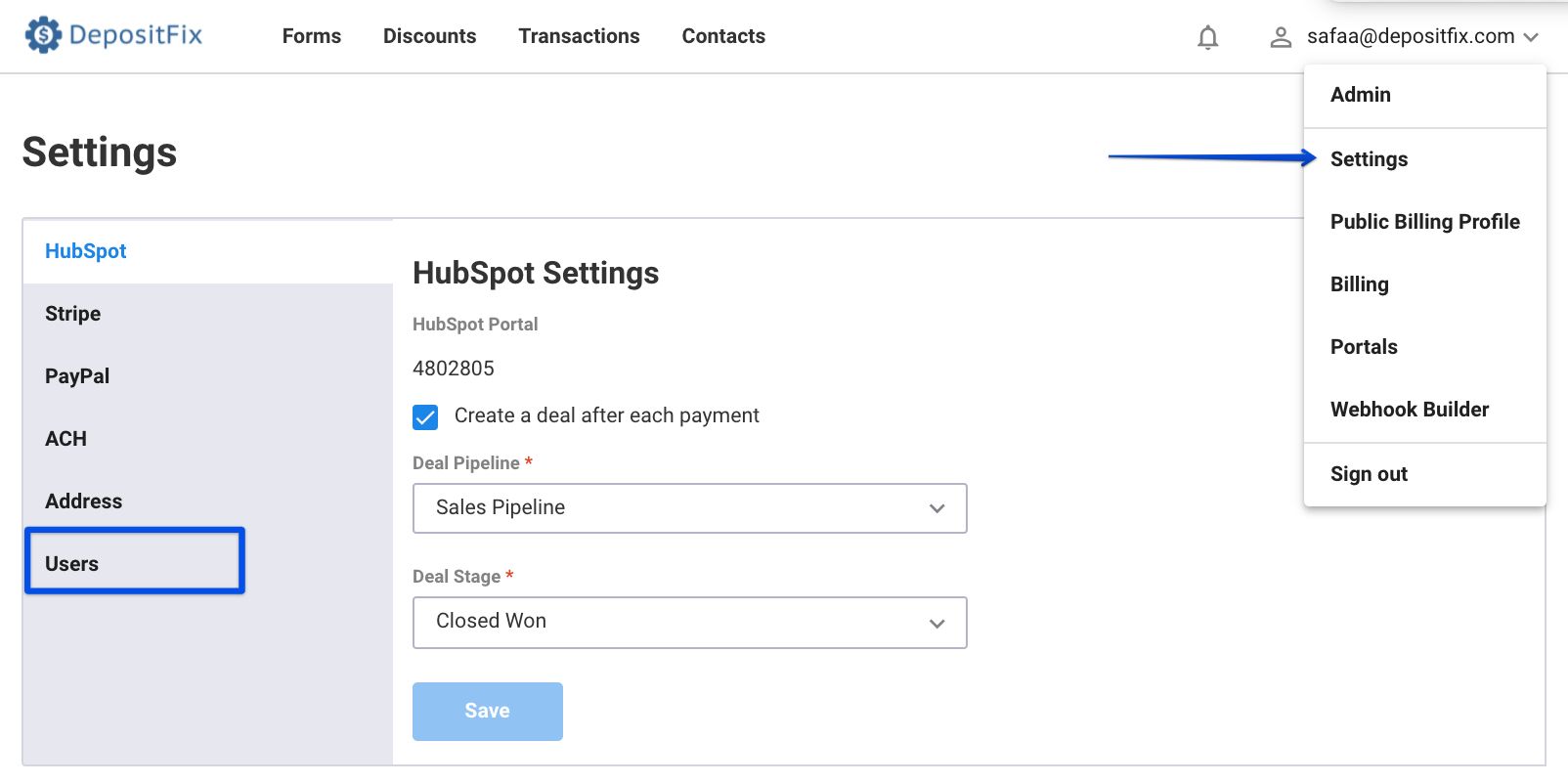The width and height of the screenshot is (1568, 784).
Task: Open Portals from account menu
Action: (x=1425, y=347)
